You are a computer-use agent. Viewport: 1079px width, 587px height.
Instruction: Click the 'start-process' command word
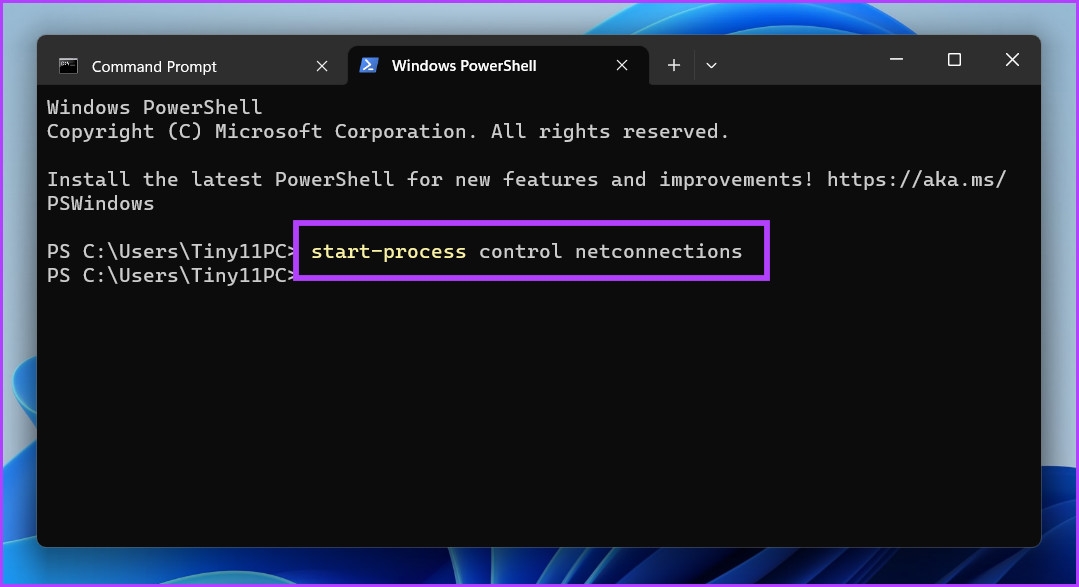click(388, 252)
